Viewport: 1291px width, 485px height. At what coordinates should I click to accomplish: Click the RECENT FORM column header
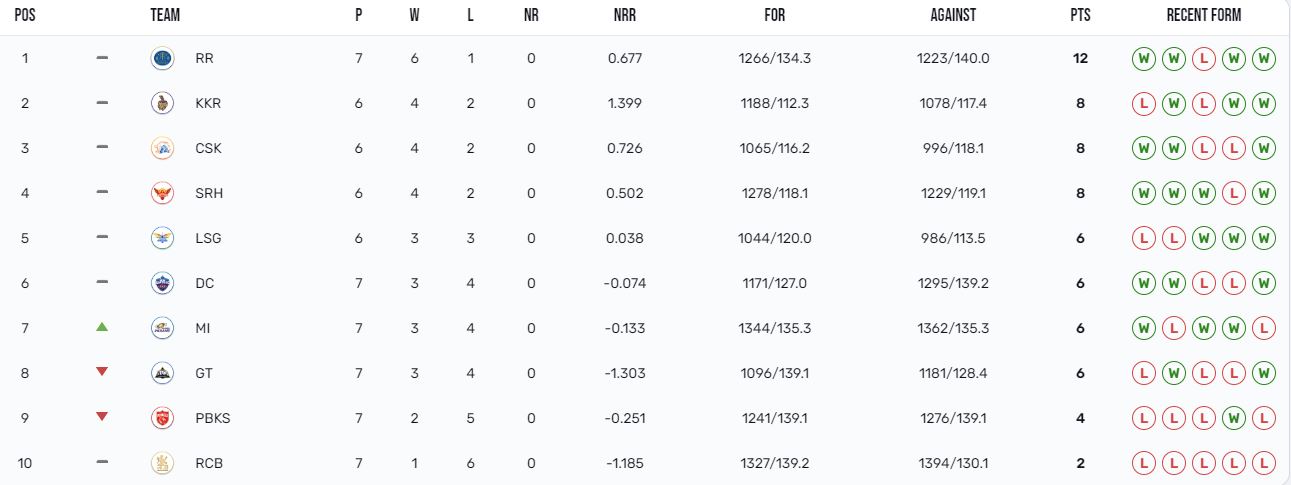[x=1204, y=16]
